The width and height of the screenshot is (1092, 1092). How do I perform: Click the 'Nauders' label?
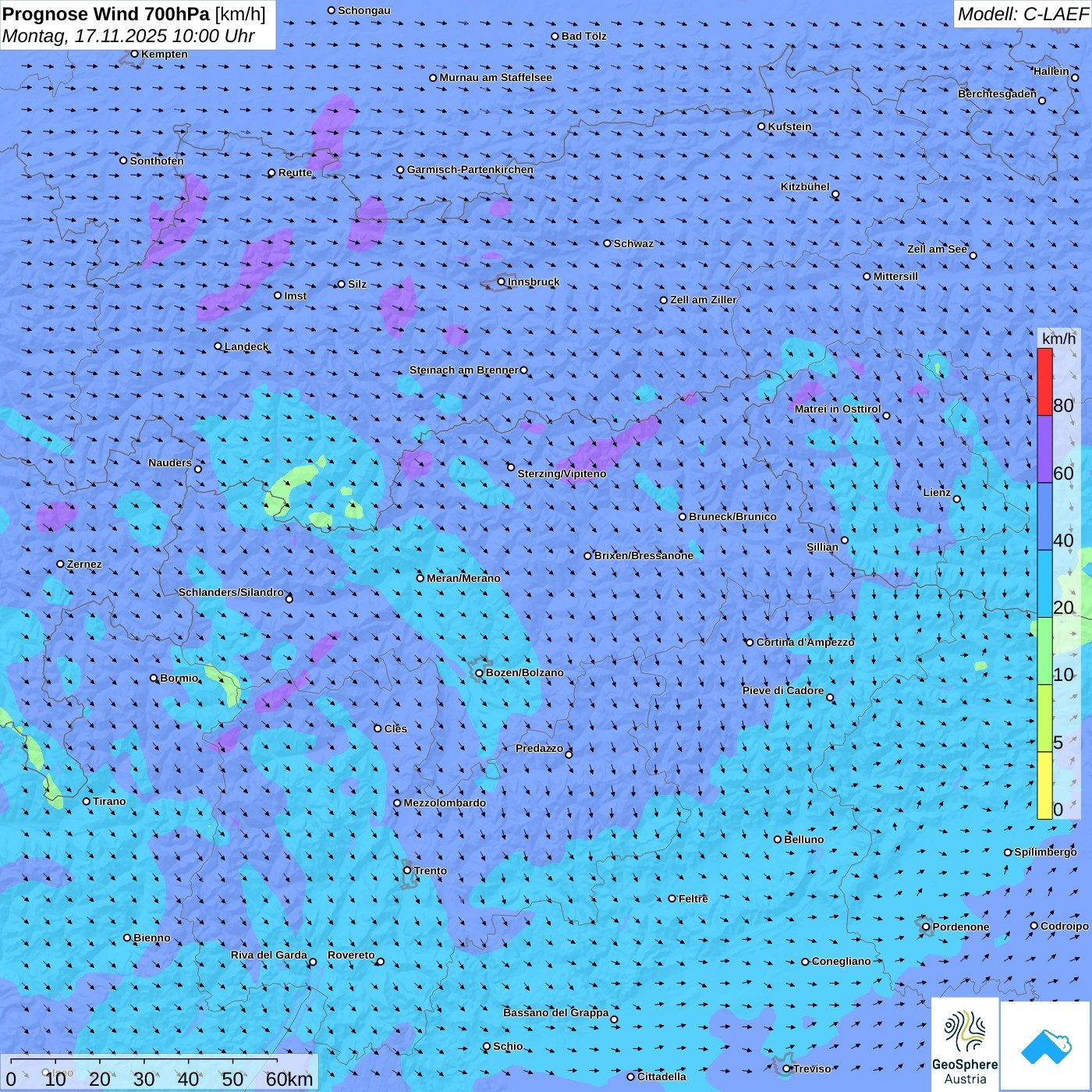169,463
